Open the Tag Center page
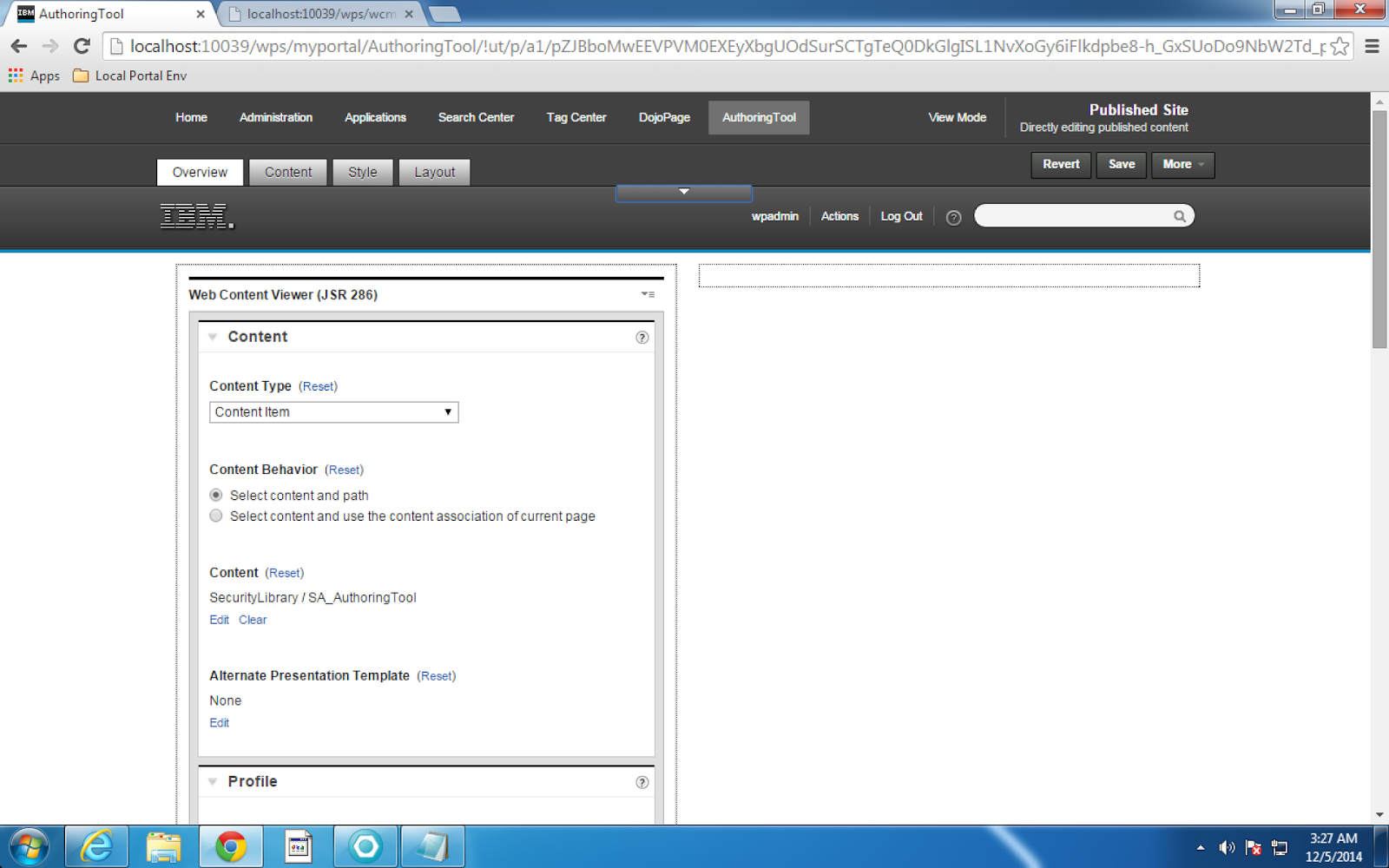Viewport: 1389px width, 868px height. (x=576, y=117)
